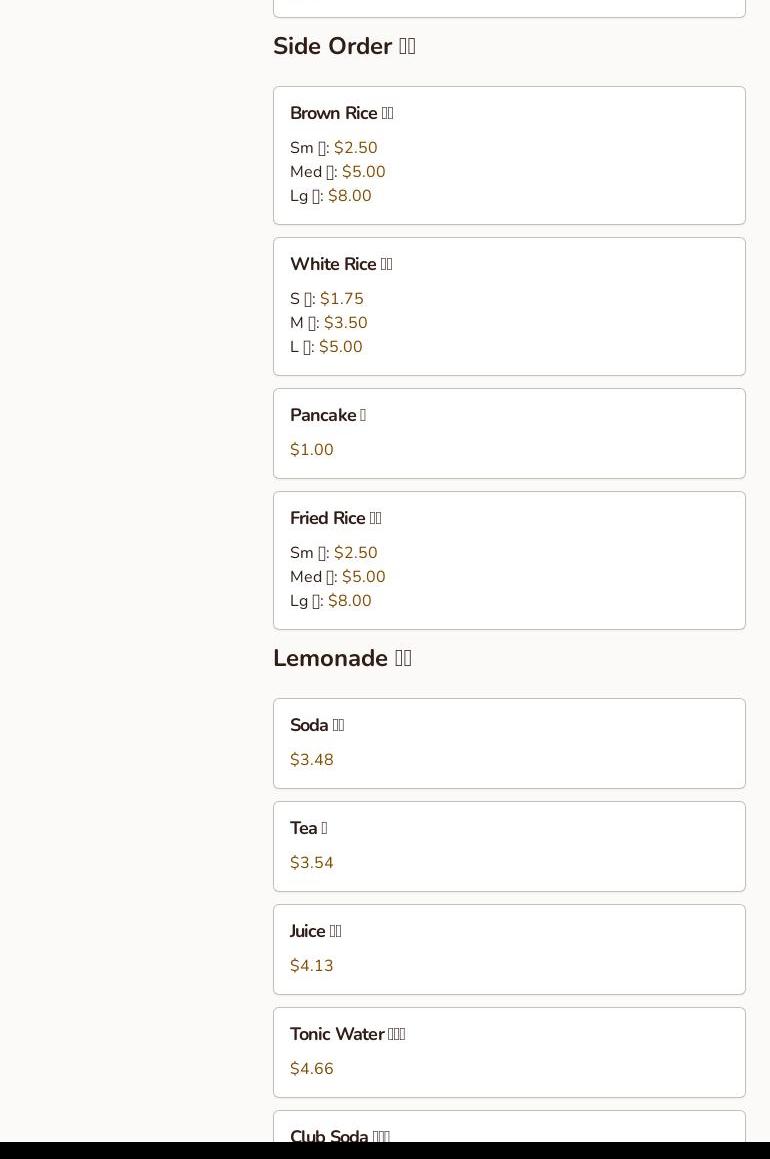Pick White Rice medium $3.50 price
Viewport: 770px width, 1159px height.
(345, 323)
